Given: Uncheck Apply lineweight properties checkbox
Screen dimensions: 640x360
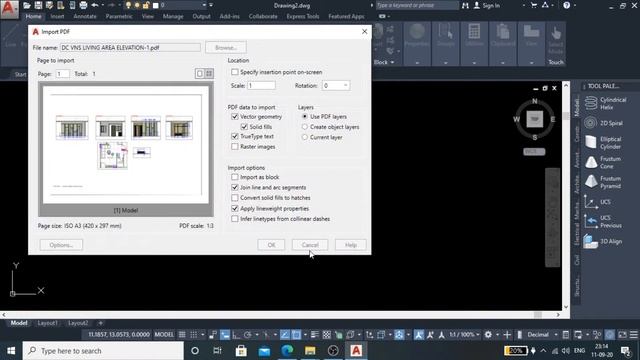Looking at the screenshot, I should (x=235, y=208).
